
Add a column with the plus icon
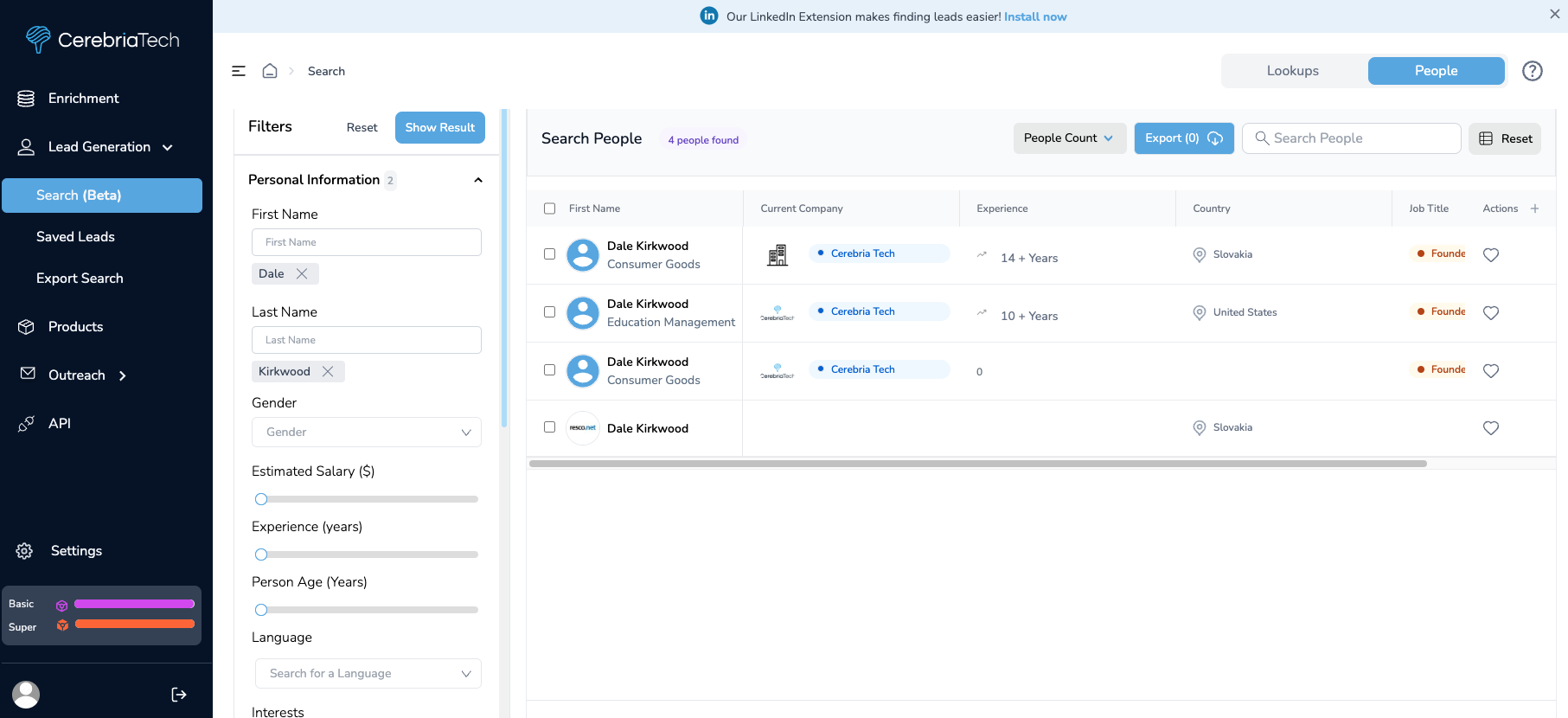(1535, 208)
